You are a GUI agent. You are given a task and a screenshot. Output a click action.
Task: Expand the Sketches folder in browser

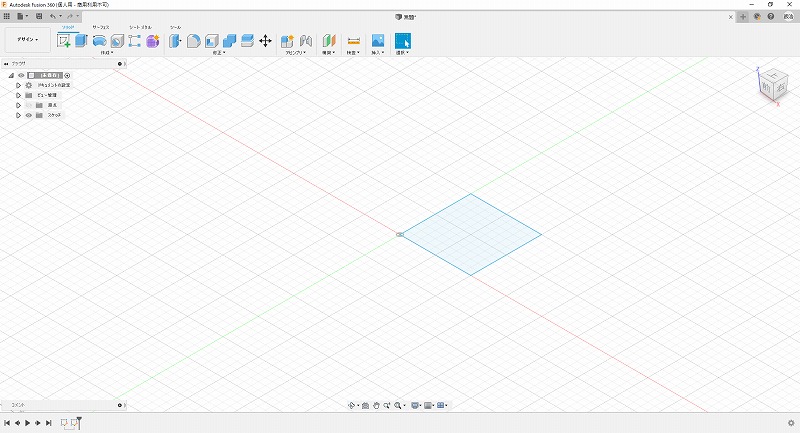18,115
